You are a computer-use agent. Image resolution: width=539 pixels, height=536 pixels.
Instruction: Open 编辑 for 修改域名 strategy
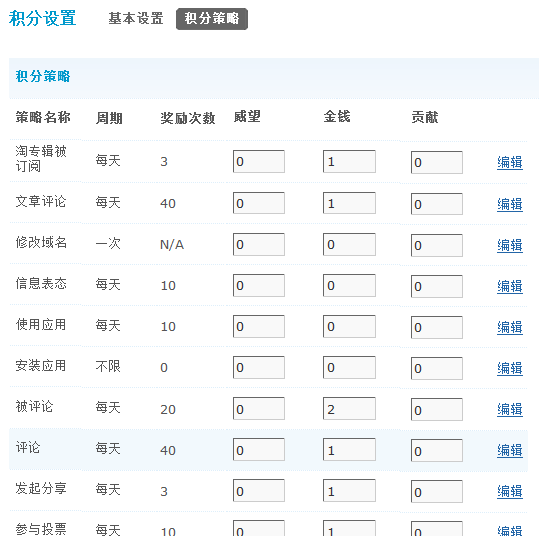coord(509,245)
